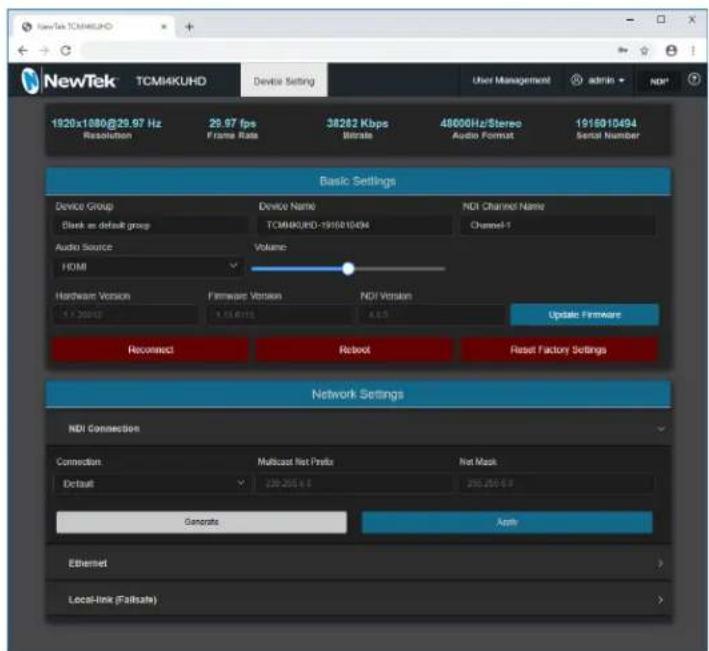Viewport: 709px width, 651px height.
Task: Expand the Ethernet section
Action: 358,563
